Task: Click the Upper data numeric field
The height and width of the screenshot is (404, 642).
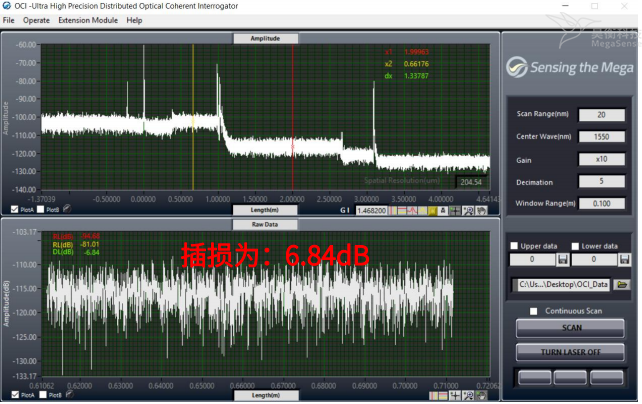Action: tap(532, 260)
